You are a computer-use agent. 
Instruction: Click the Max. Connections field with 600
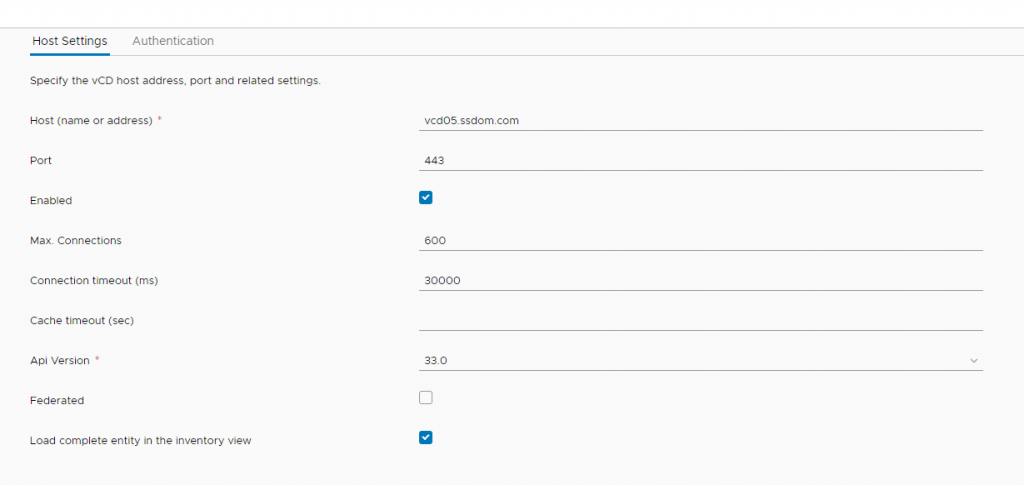click(701, 240)
